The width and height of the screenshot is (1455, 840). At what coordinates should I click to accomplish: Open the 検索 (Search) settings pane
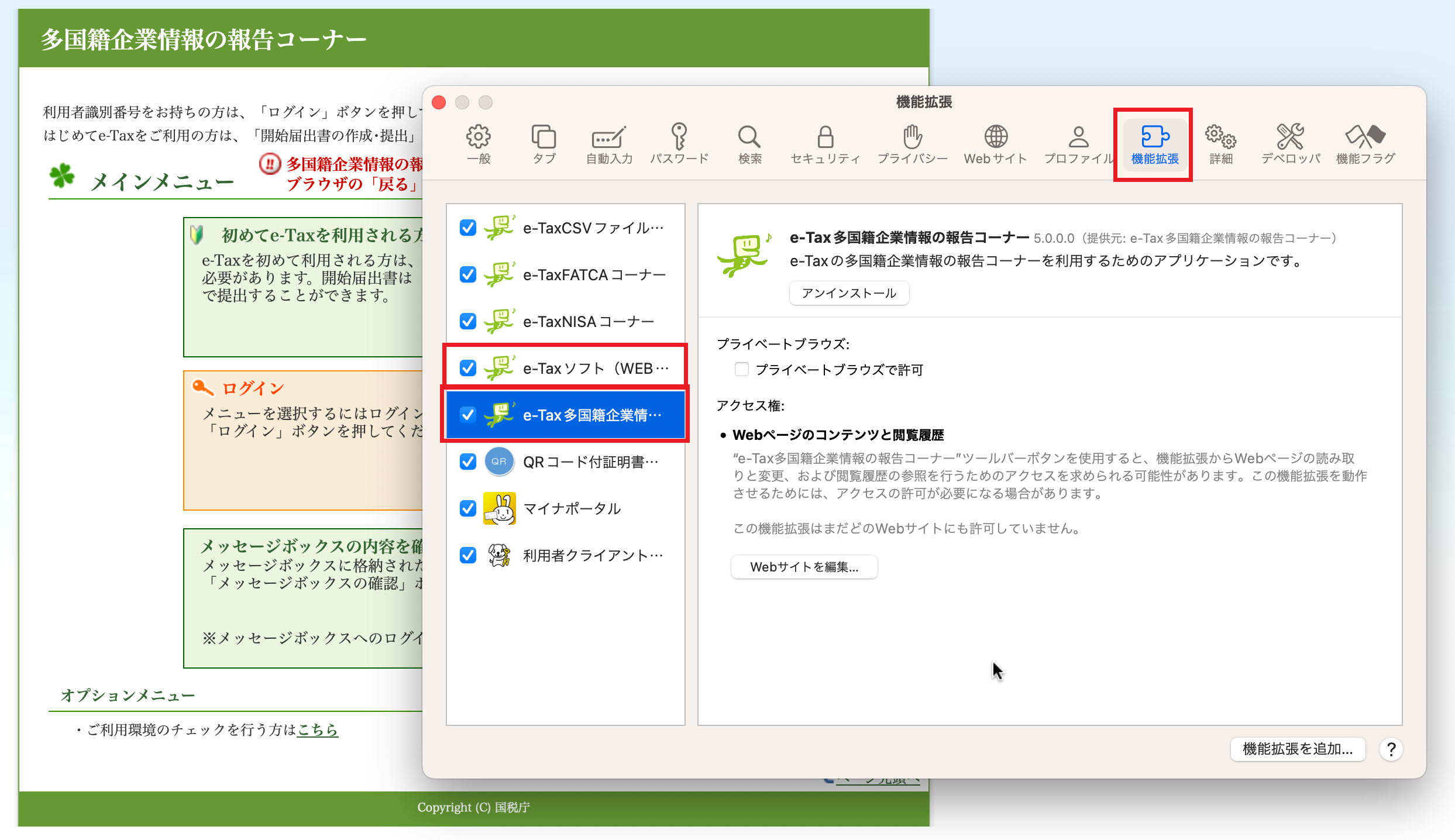[x=749, y=144]
